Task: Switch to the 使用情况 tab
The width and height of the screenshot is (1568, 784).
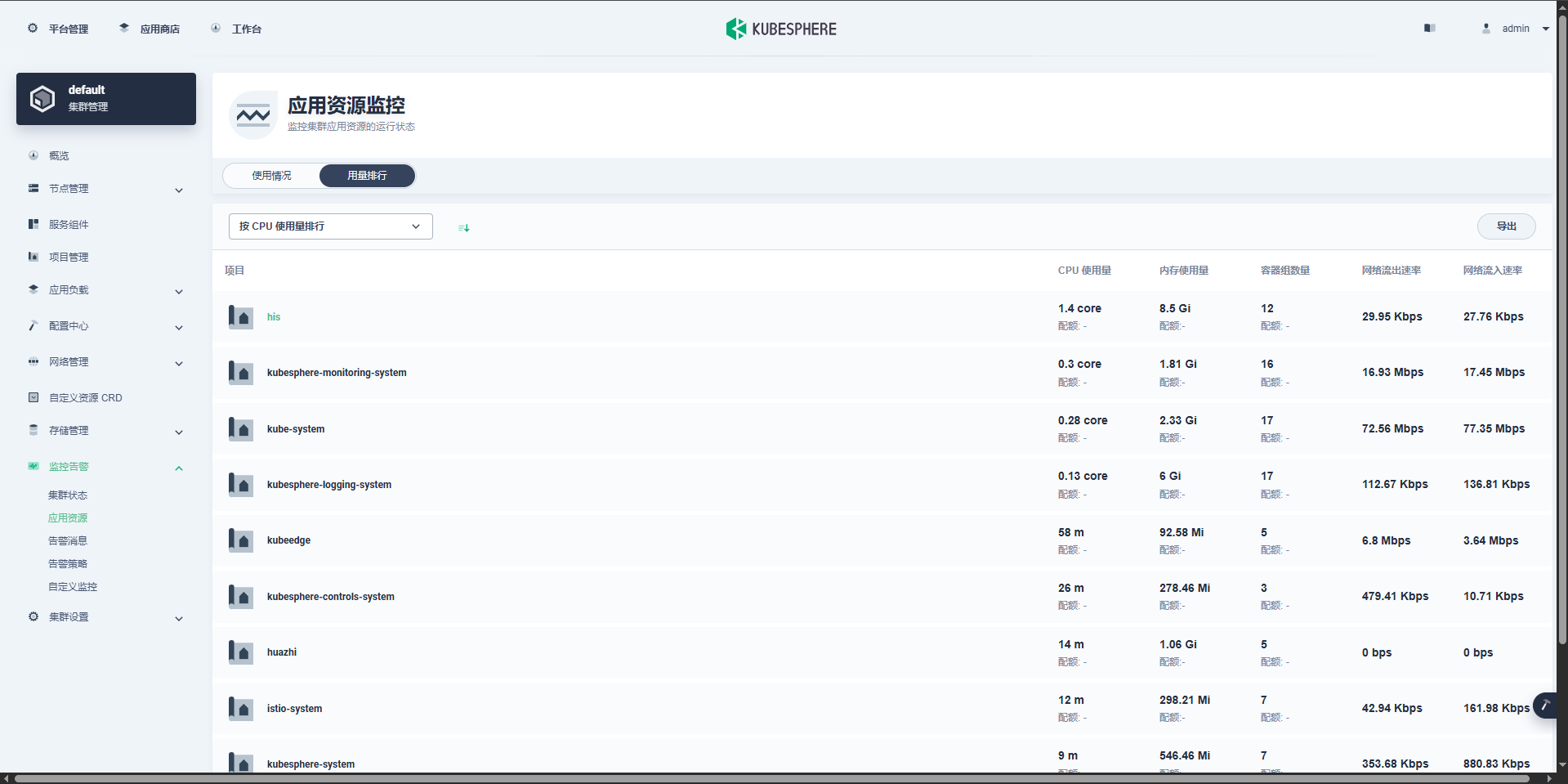Action: [x=271, y=176]
